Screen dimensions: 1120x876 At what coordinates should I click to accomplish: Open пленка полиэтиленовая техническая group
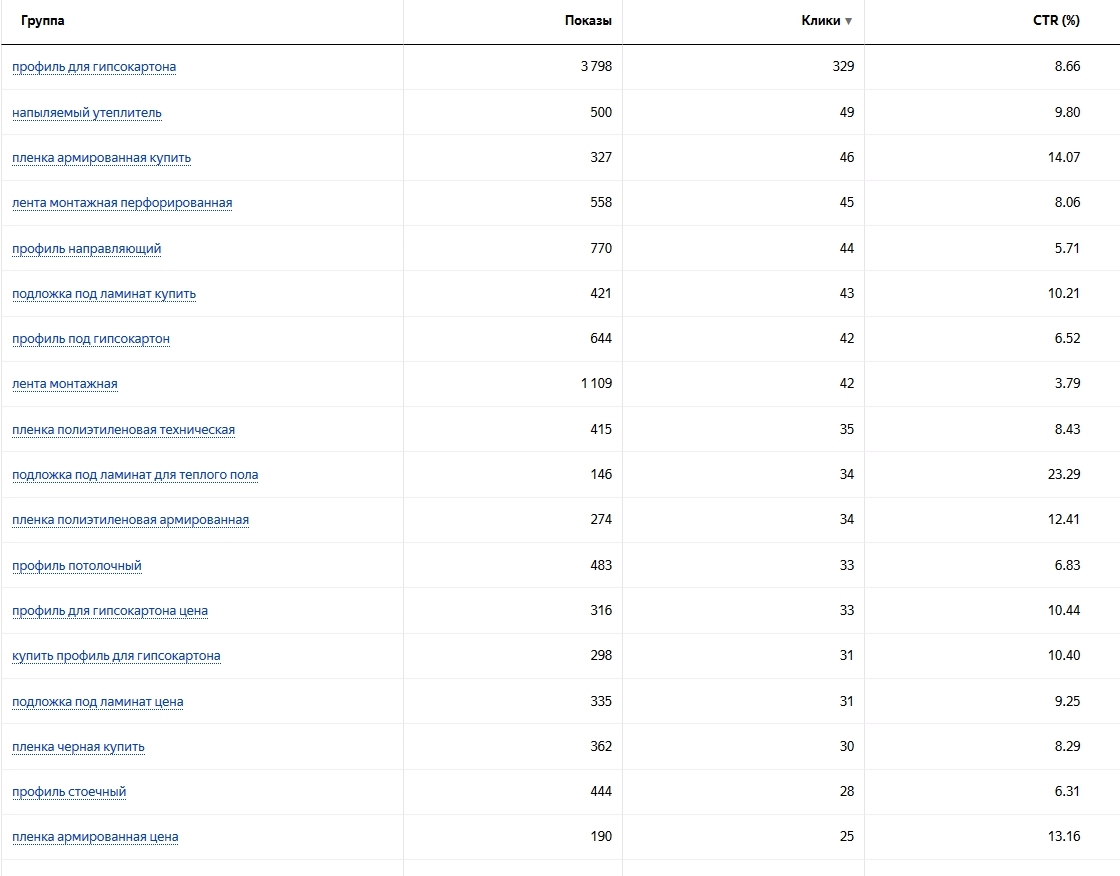[x=123, y=430]
